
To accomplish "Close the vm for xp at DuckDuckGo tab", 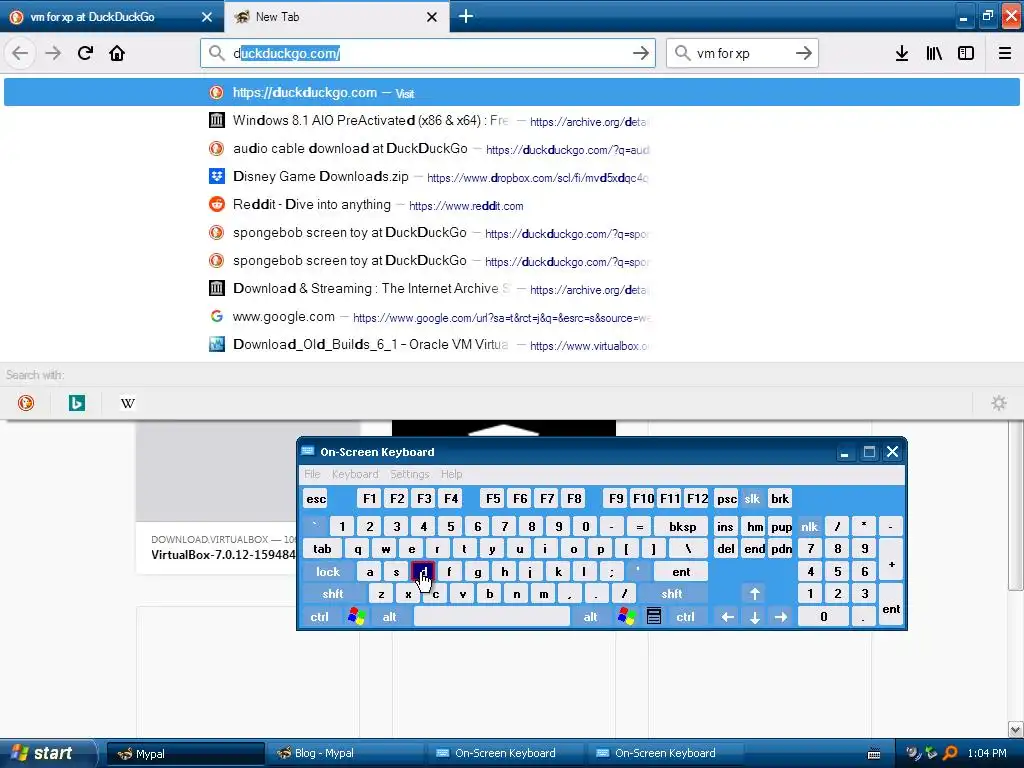I will (207, 17).
